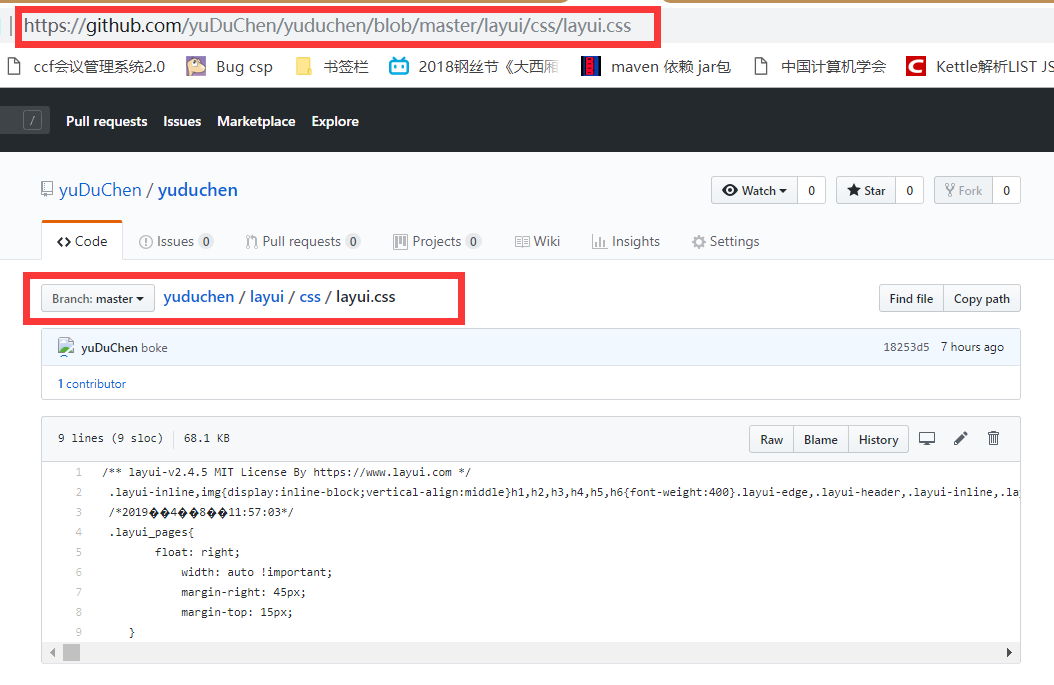This screenshot has height=685, width=1054.
Task: Select line number 4 of code
Action: coord(79,532)
